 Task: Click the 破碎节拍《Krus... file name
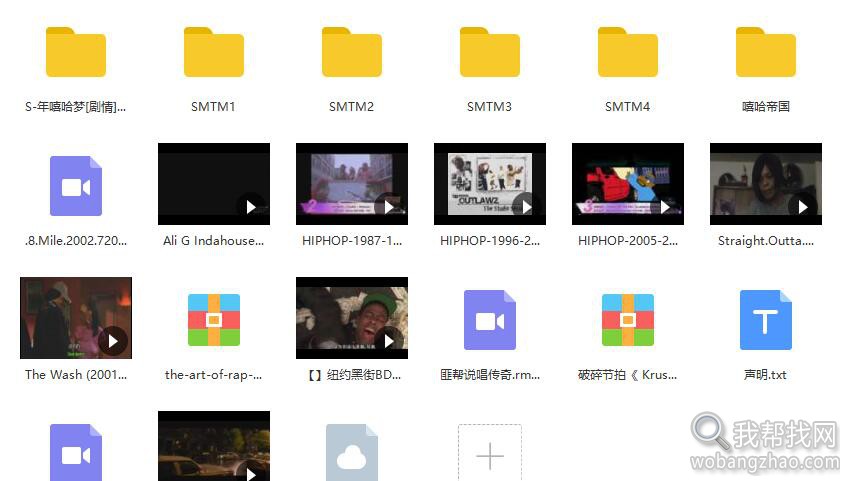[x=627, y=375]
